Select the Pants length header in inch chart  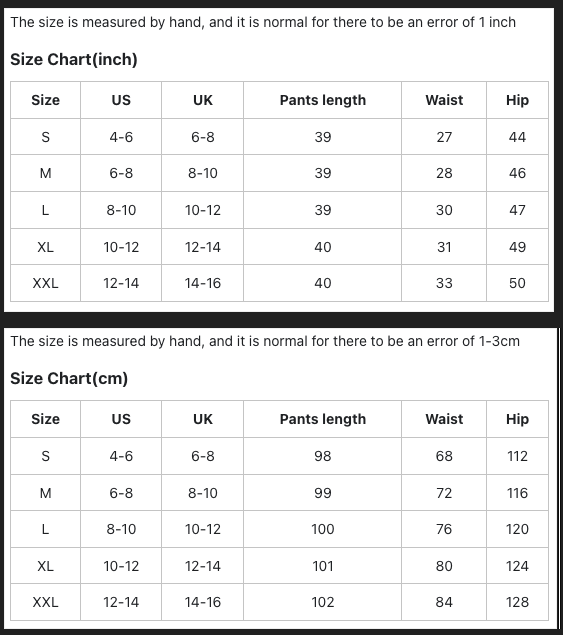323,100
